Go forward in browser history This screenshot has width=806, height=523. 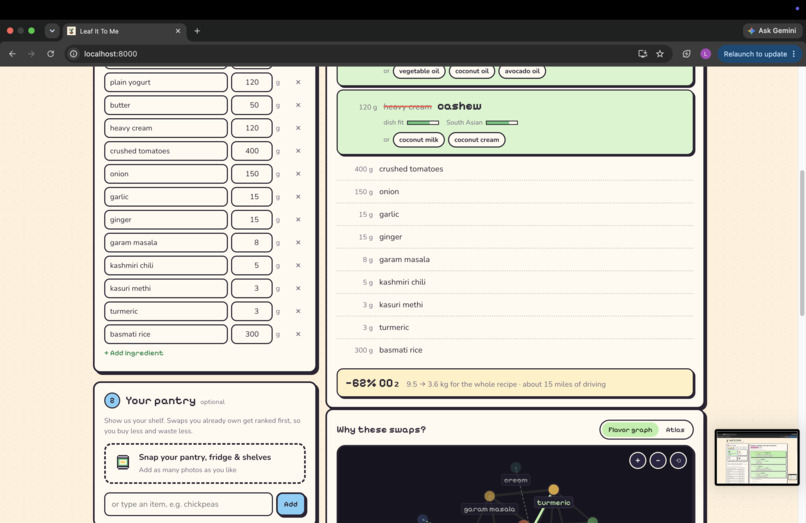31,53
